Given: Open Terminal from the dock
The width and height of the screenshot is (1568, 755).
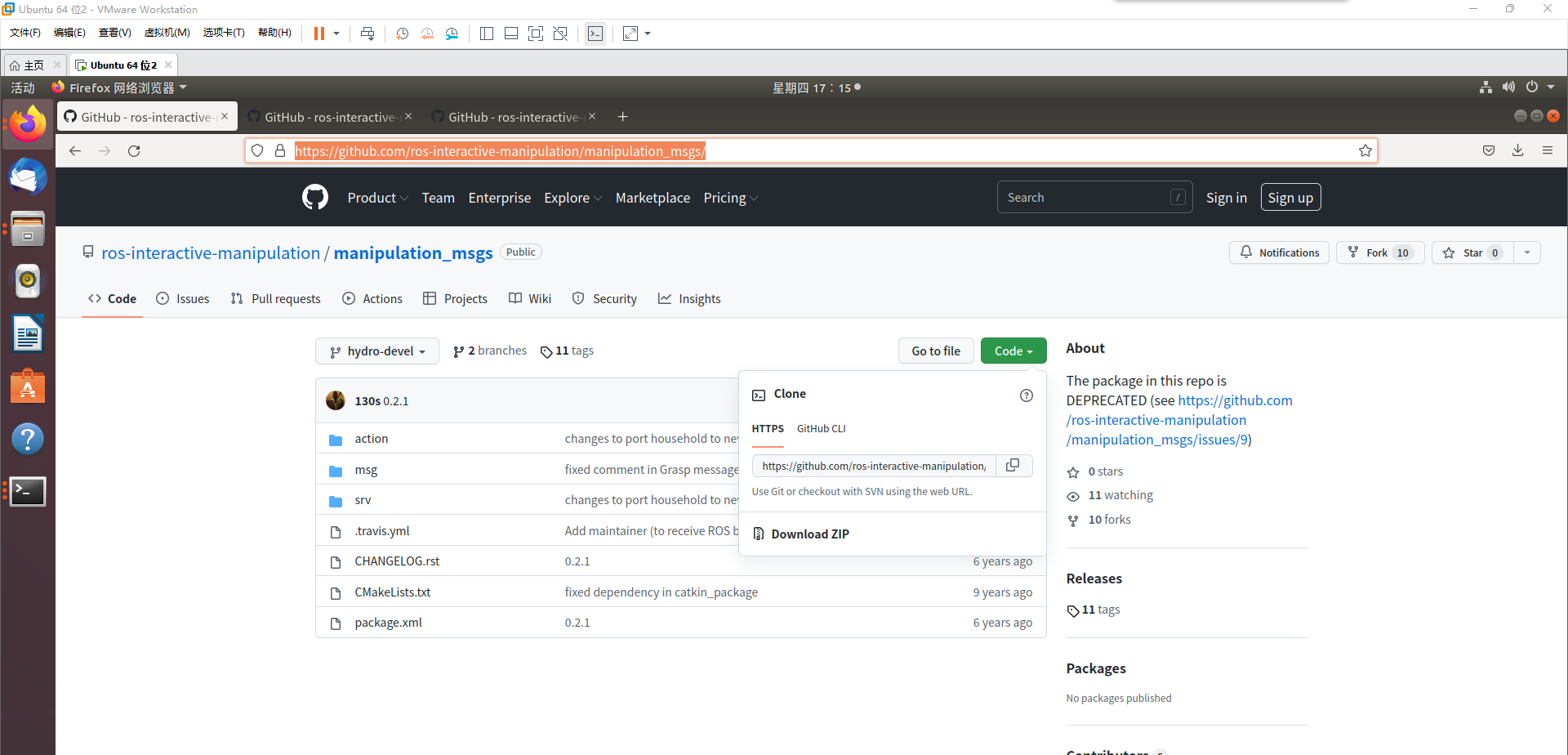Looking at the screenshot, I should [28, 491].
